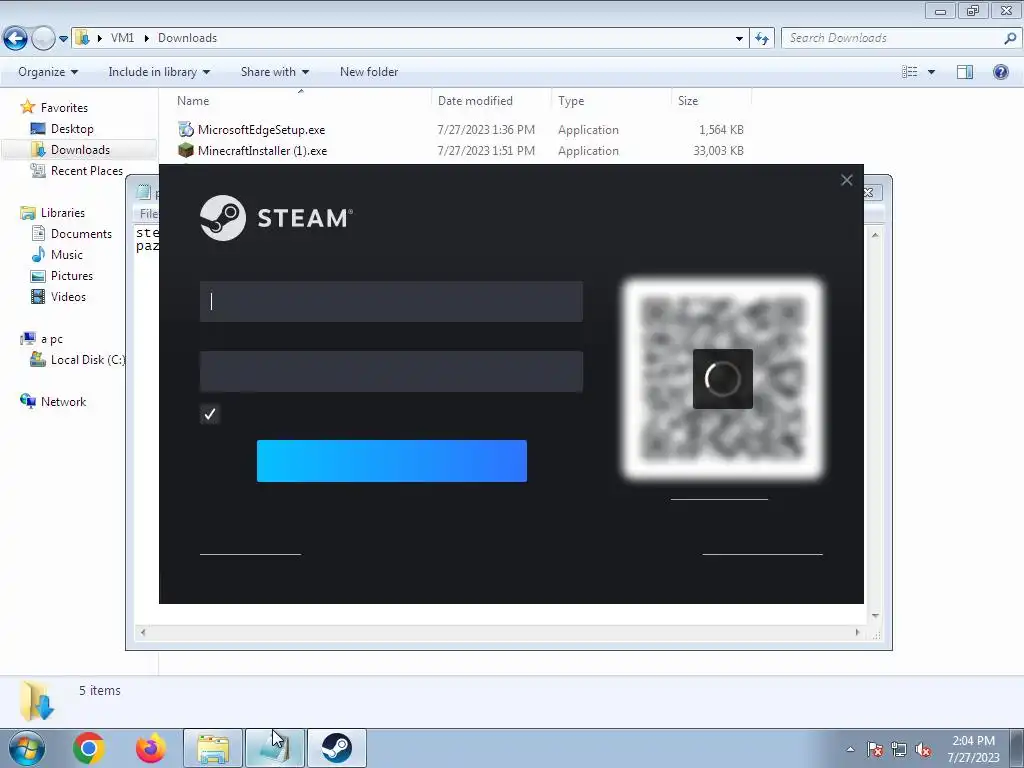Refresh the Downloads folder view

point(762,39)
